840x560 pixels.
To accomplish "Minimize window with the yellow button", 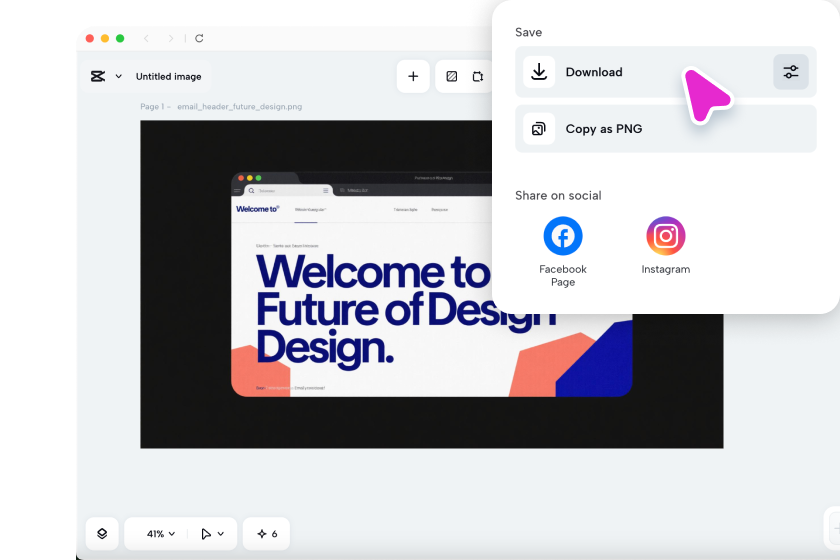I will coord(105,38).
